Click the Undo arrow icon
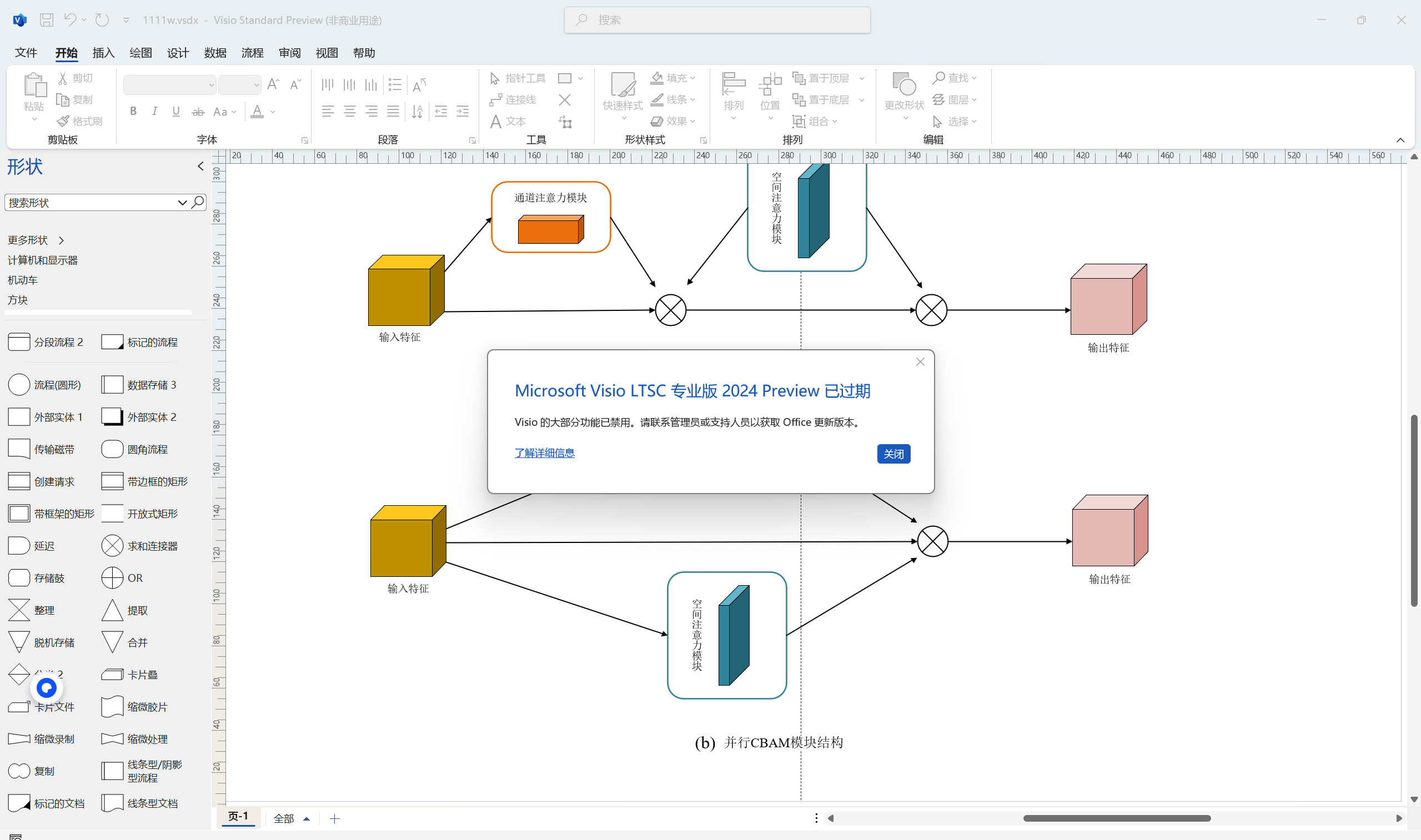This screenshot has height=840, width=1421. 69,20
